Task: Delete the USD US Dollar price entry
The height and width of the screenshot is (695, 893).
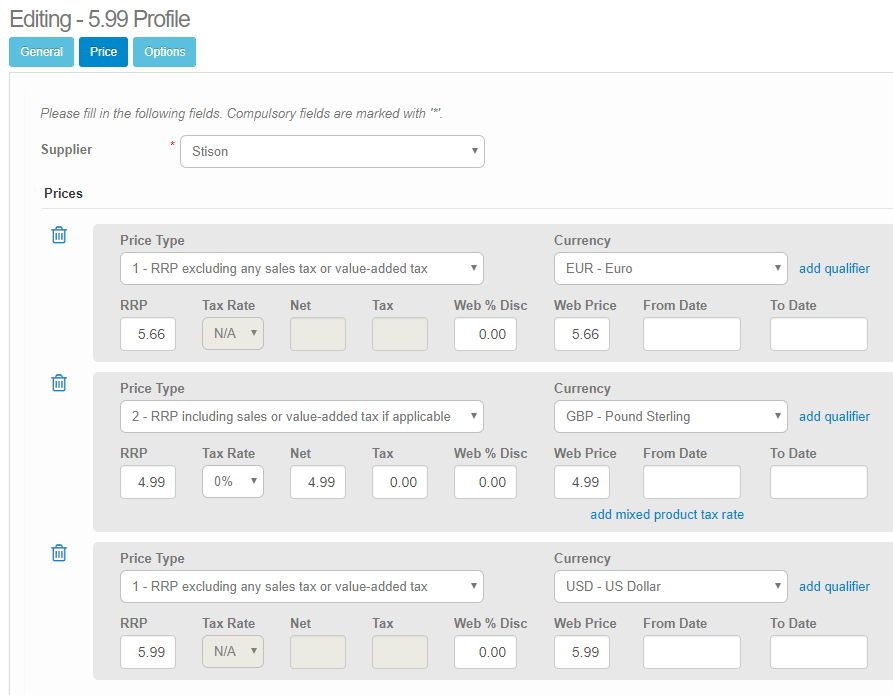Action: [x=58, y=552]
